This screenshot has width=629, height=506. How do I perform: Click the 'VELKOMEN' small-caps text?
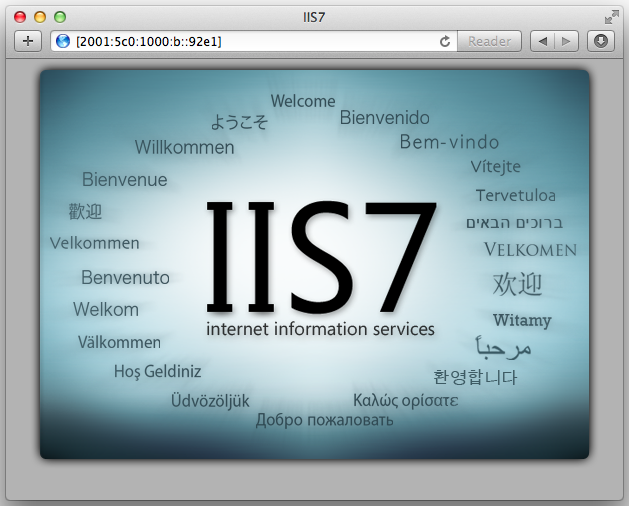click(x=530, y=250)
